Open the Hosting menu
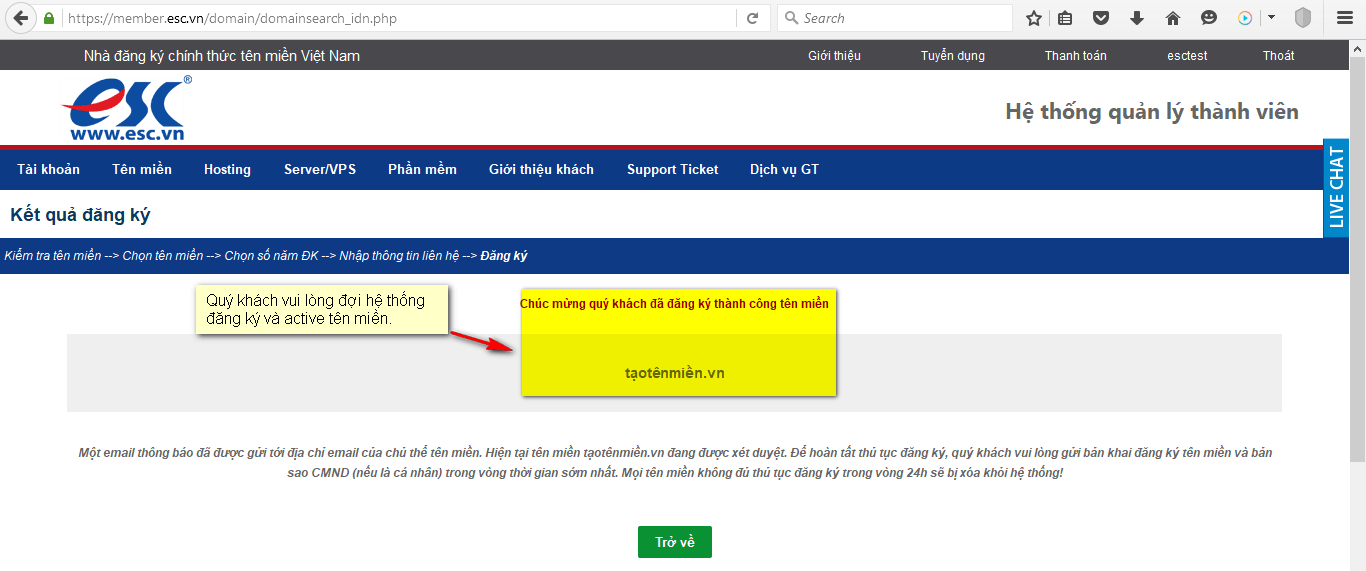The height and width of the screenshot is (571, 1366). [x=227, y=169]
